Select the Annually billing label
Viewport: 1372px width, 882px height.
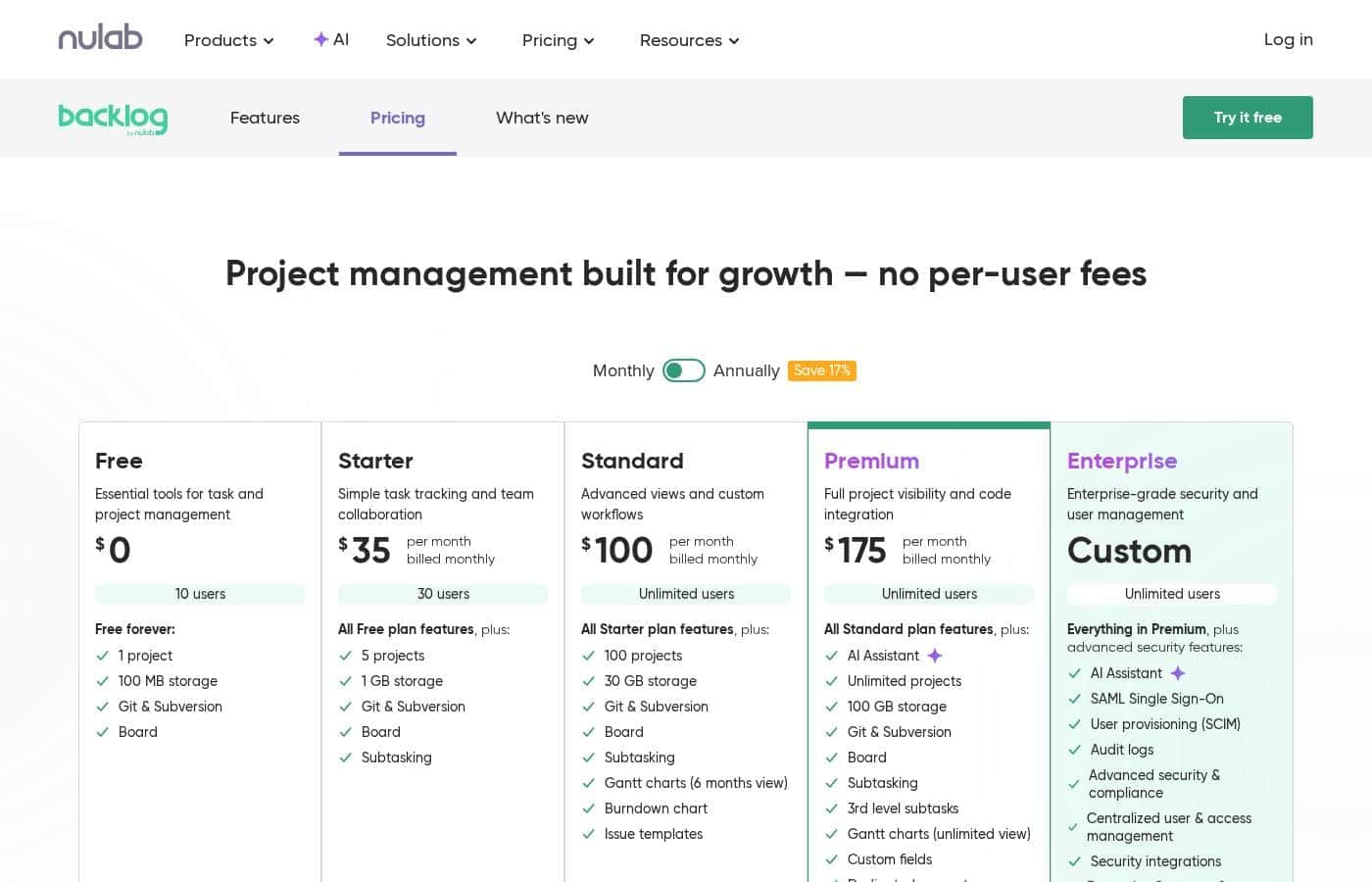[x=747, y=370]
